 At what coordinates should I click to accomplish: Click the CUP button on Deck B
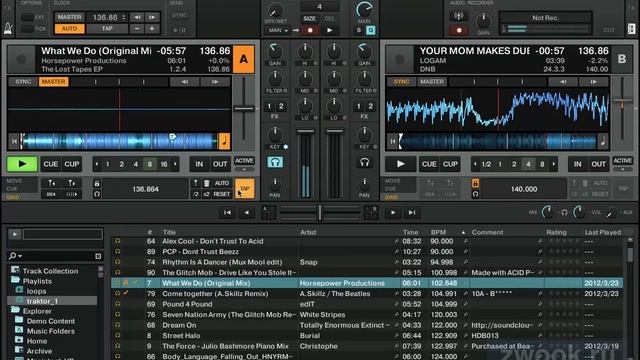tap(450, 164)
